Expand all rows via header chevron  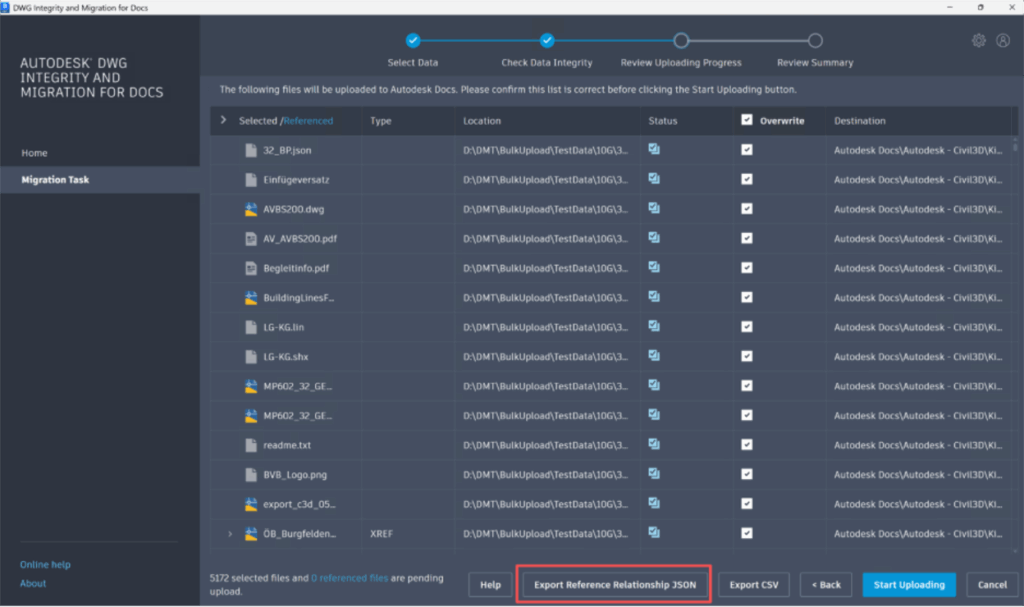tap(223, 120)
